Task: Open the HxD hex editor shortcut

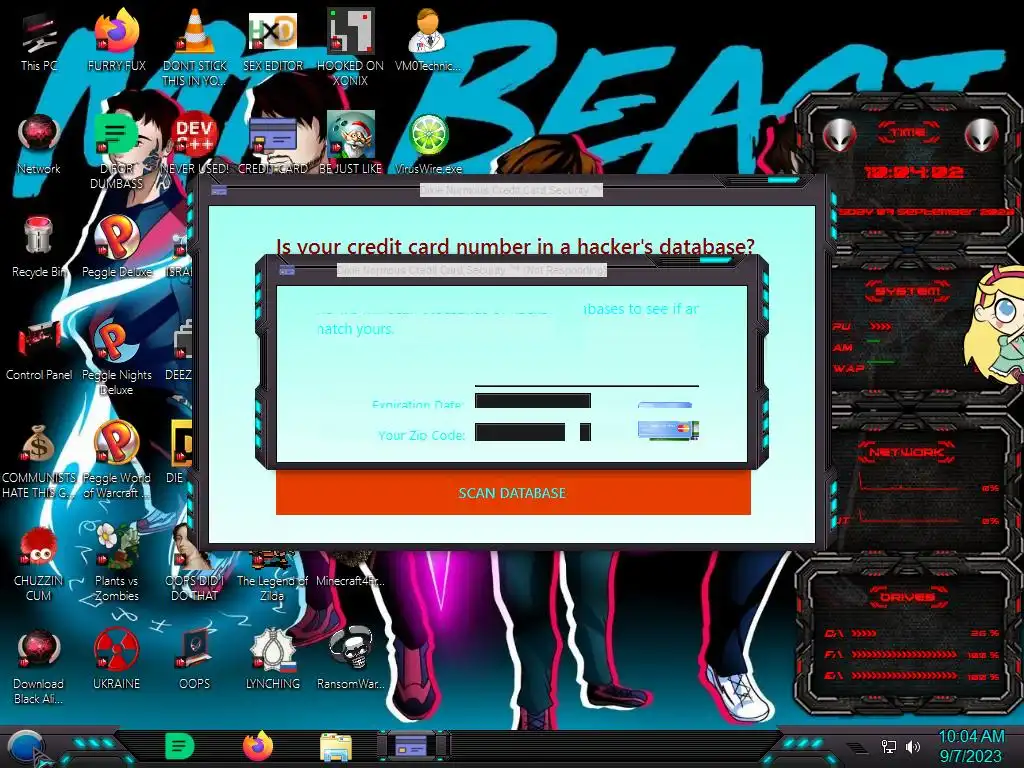Action: pyautogui.click(x=273, y=41)
